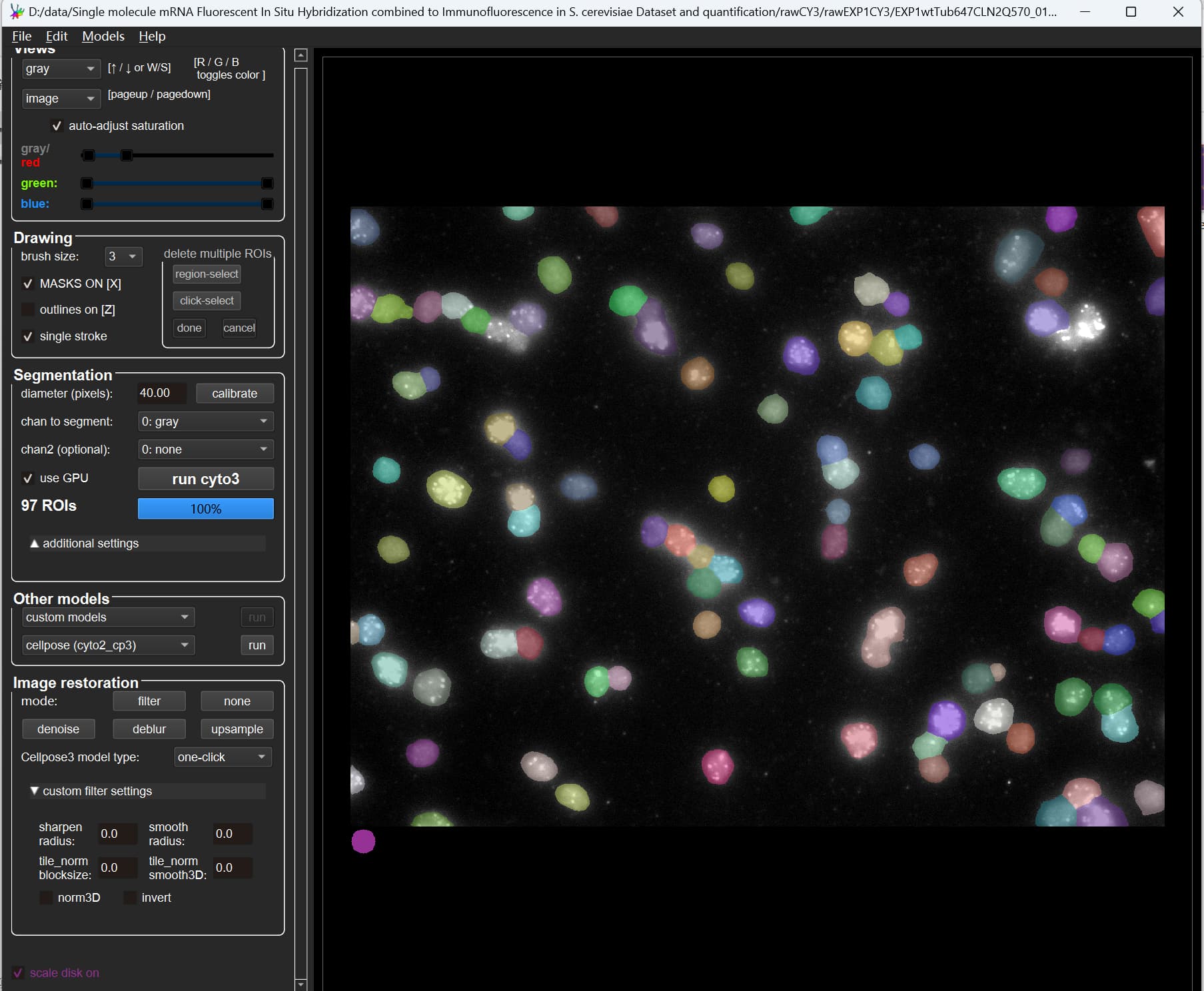Run the cyto3 segmentation model
Image resolution: width=1204 pixels, height=991 pixels.
point(205,478)
